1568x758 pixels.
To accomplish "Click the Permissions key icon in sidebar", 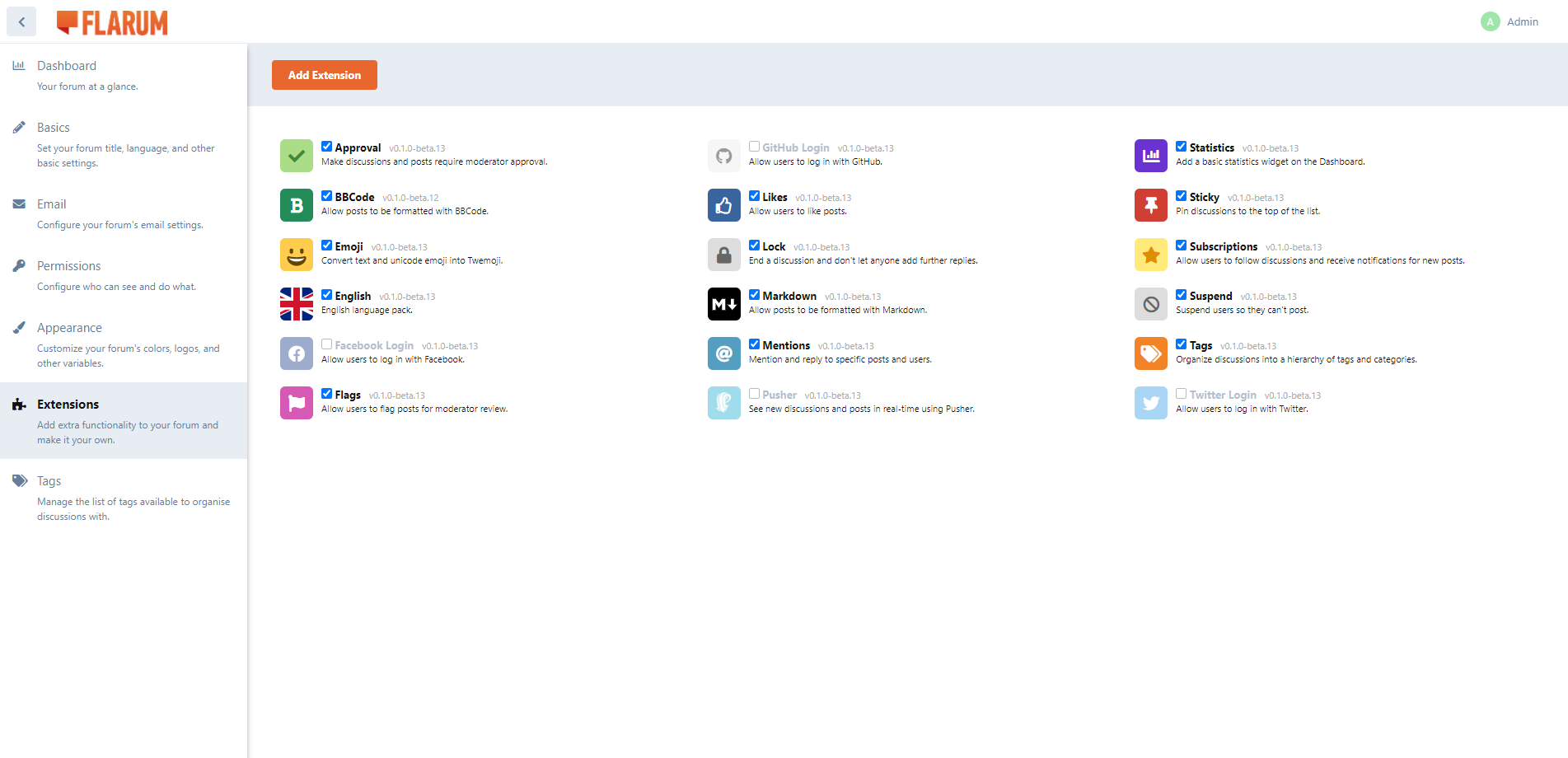I will tap(19, 265).
